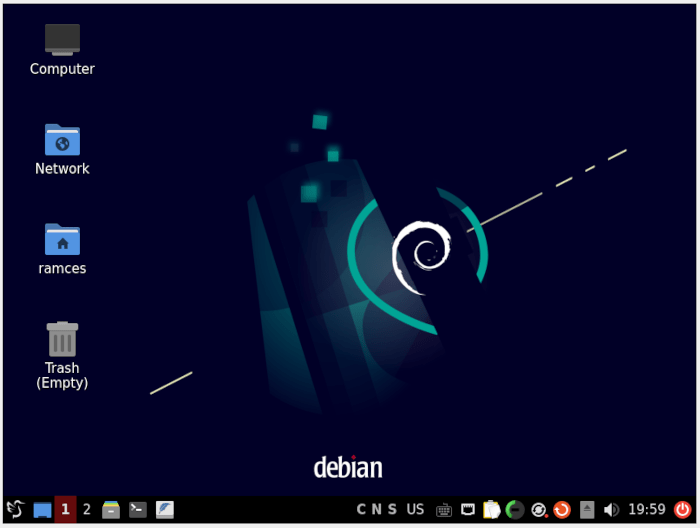Open the on-screen keyboard tray icon
This screenshot has height=528, width=700.
[444, 510]
